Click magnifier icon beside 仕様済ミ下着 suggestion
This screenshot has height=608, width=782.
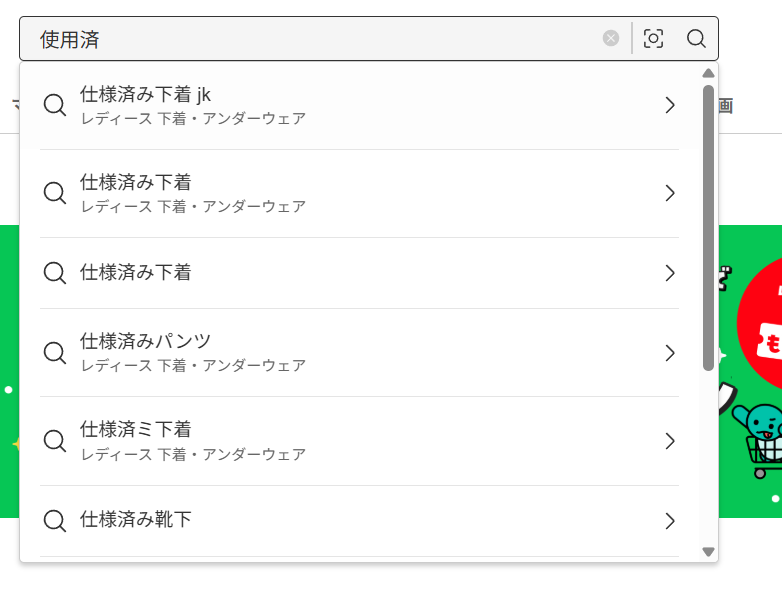click(x=55, y=440)
